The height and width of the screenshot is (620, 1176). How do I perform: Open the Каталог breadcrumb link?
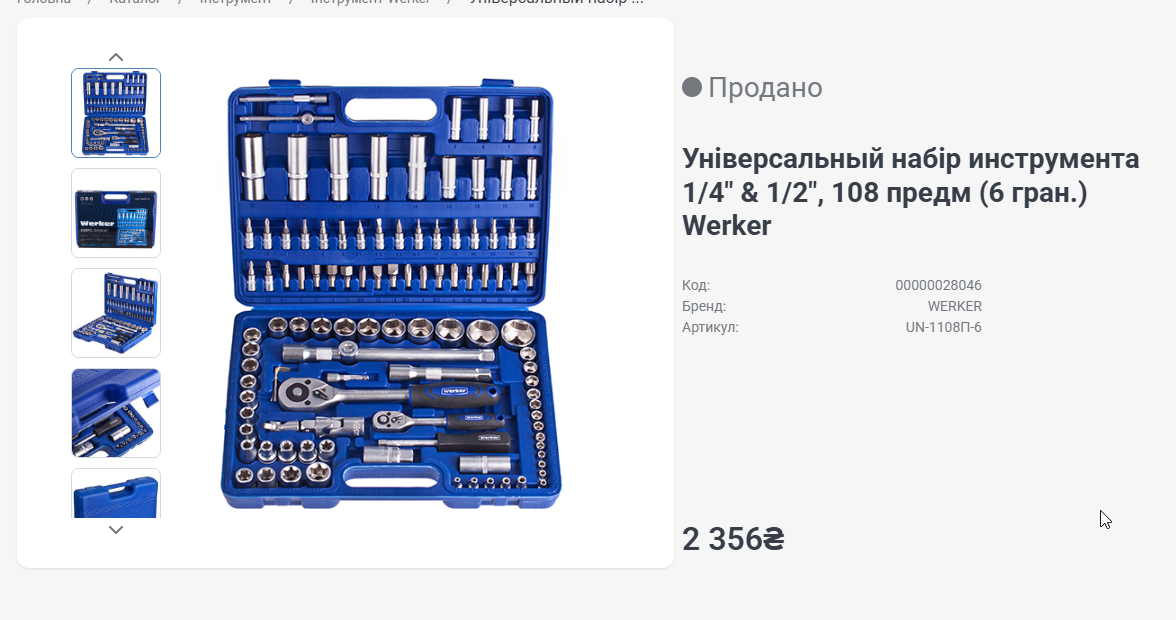[135, 1]
